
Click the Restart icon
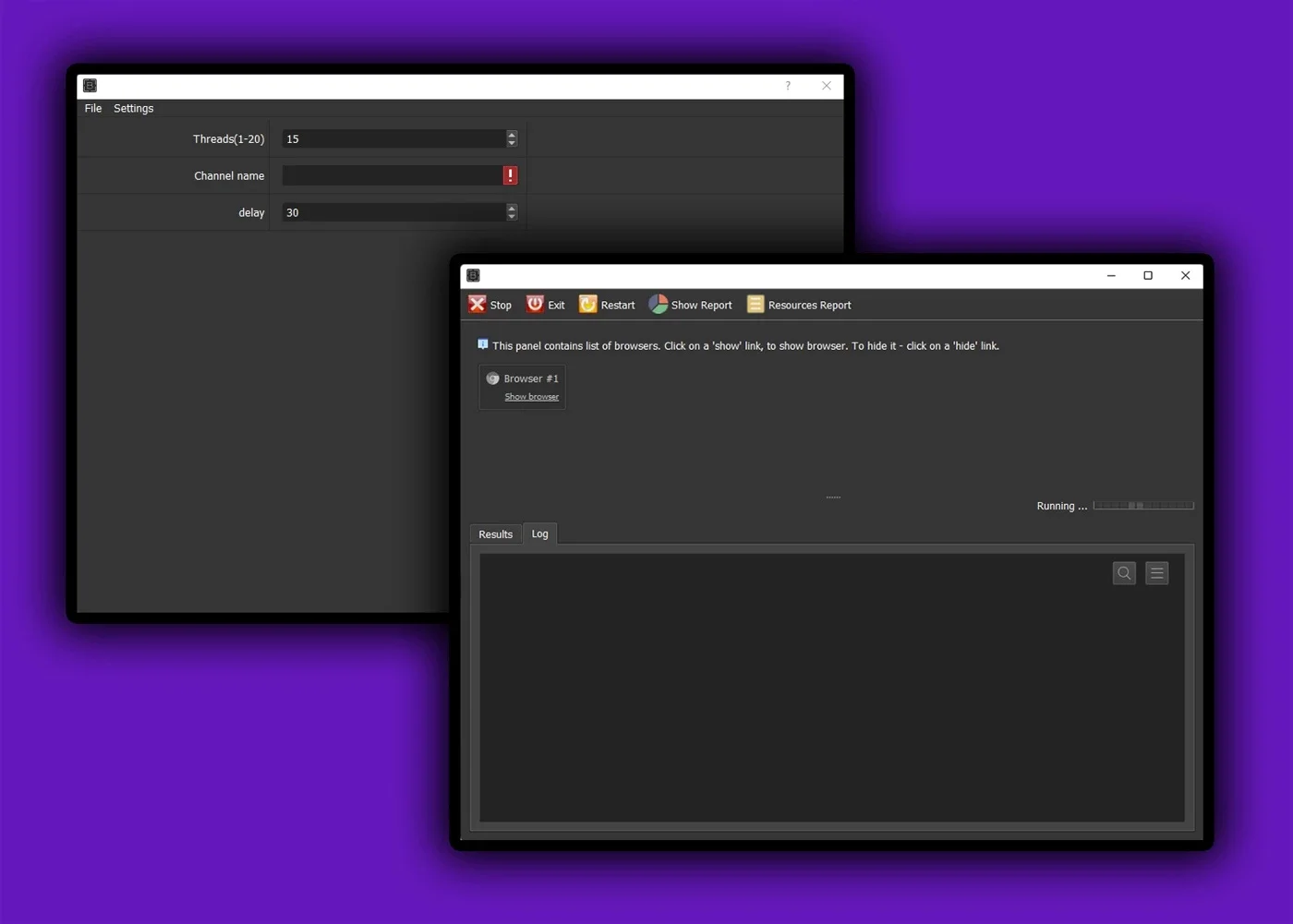[587, 304]
